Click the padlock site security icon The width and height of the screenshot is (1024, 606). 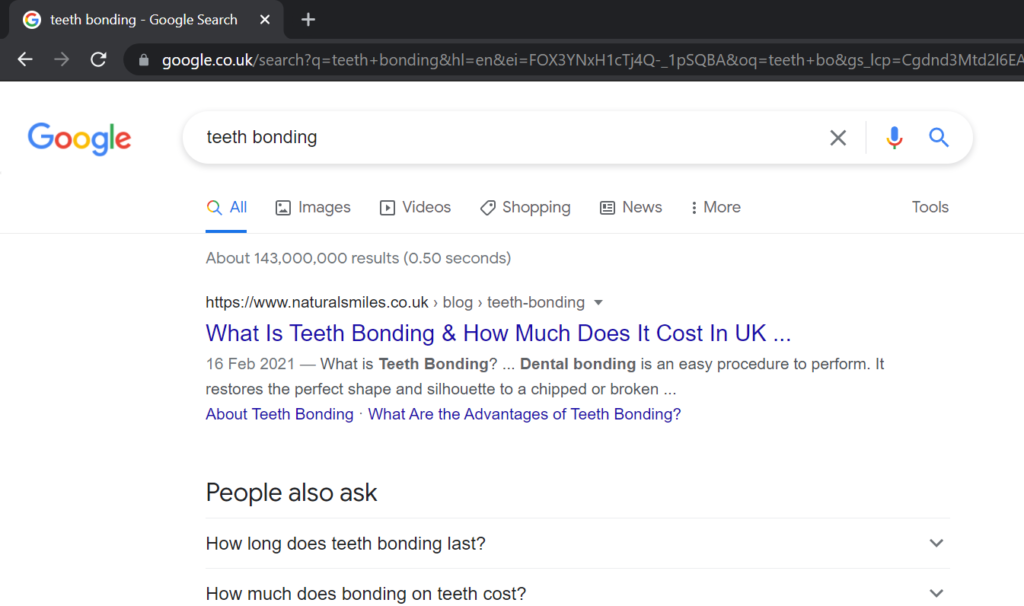[144, 60]
